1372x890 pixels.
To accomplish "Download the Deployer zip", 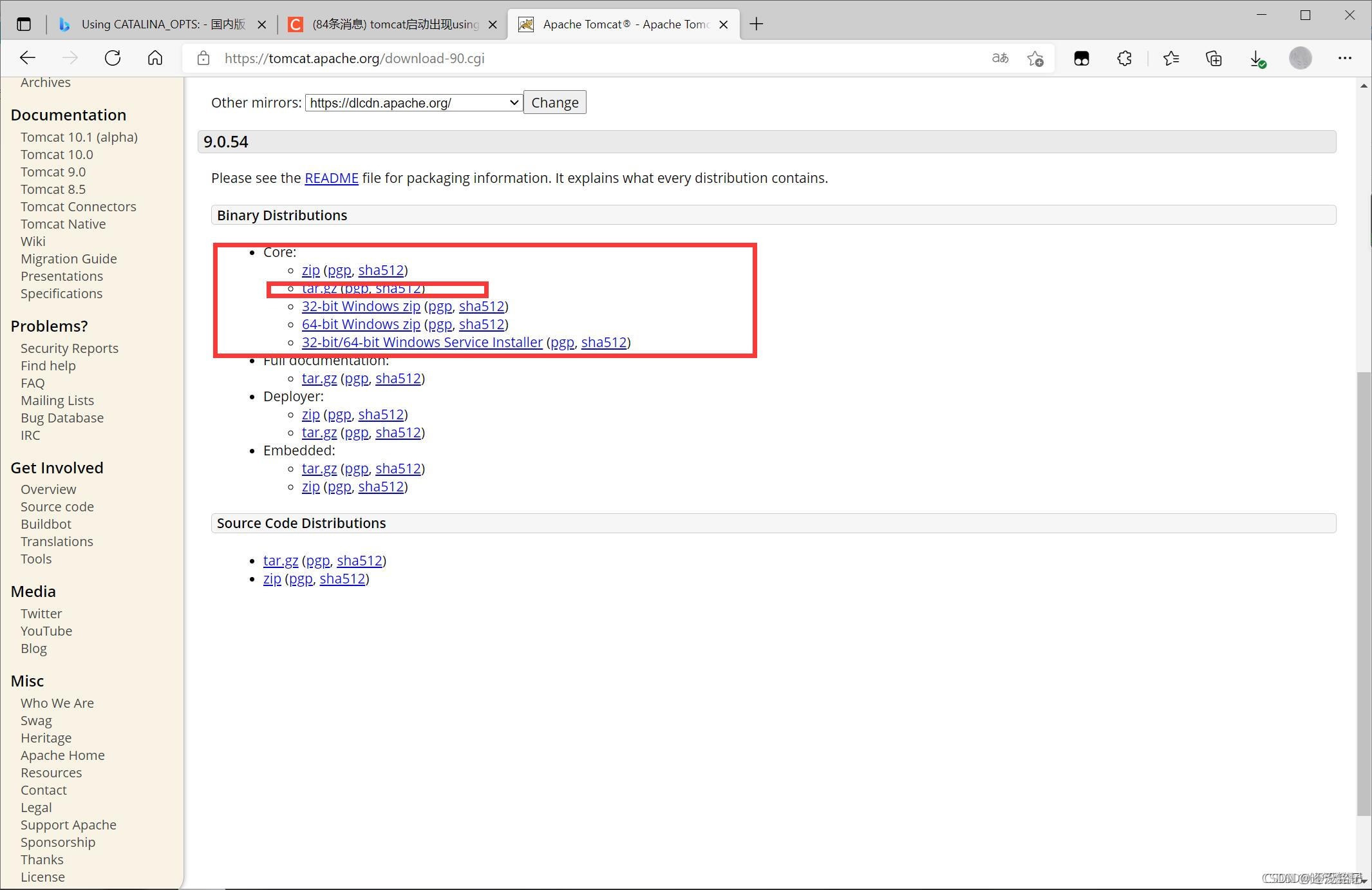I will [x=311, y=415].
